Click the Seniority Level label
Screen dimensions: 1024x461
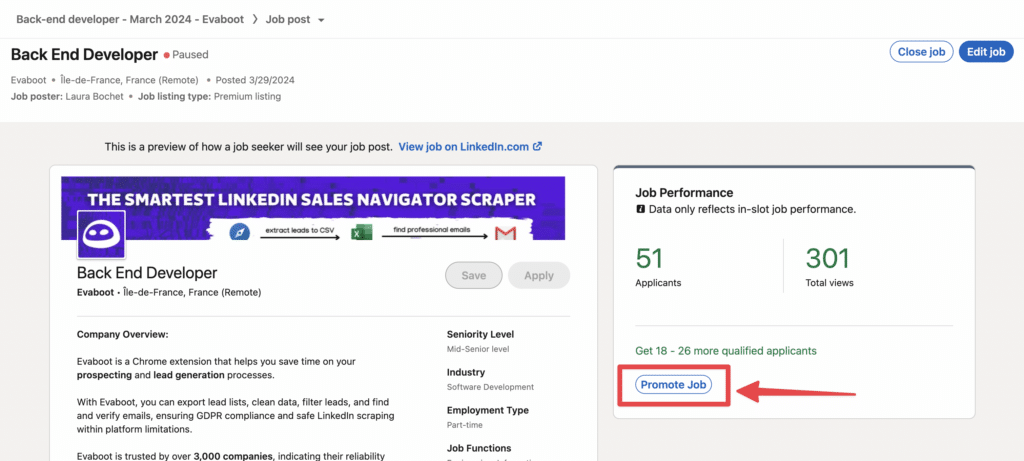[x=480, y=334]
